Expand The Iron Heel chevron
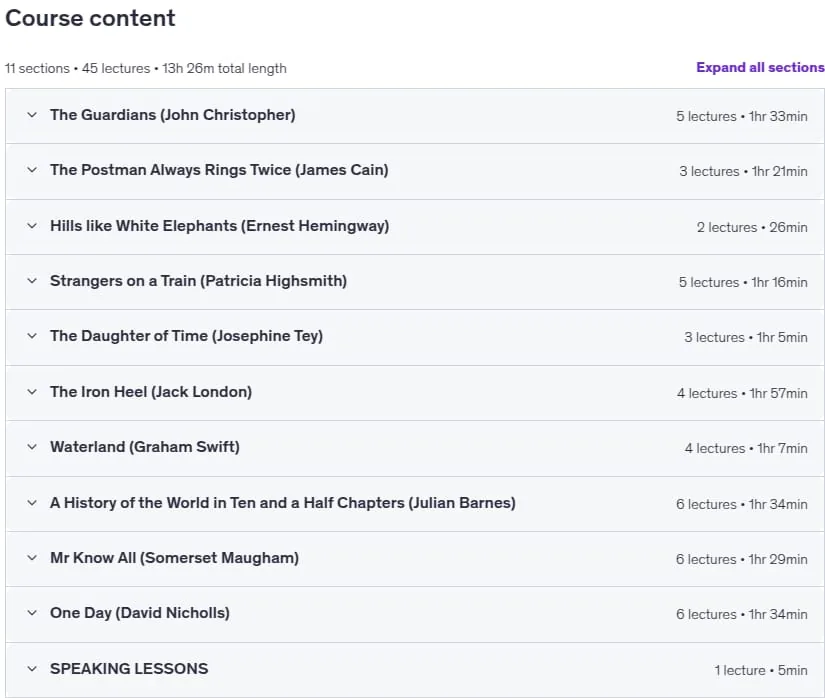The width and height of the screenshot is (825, 698). coord(32,392)
